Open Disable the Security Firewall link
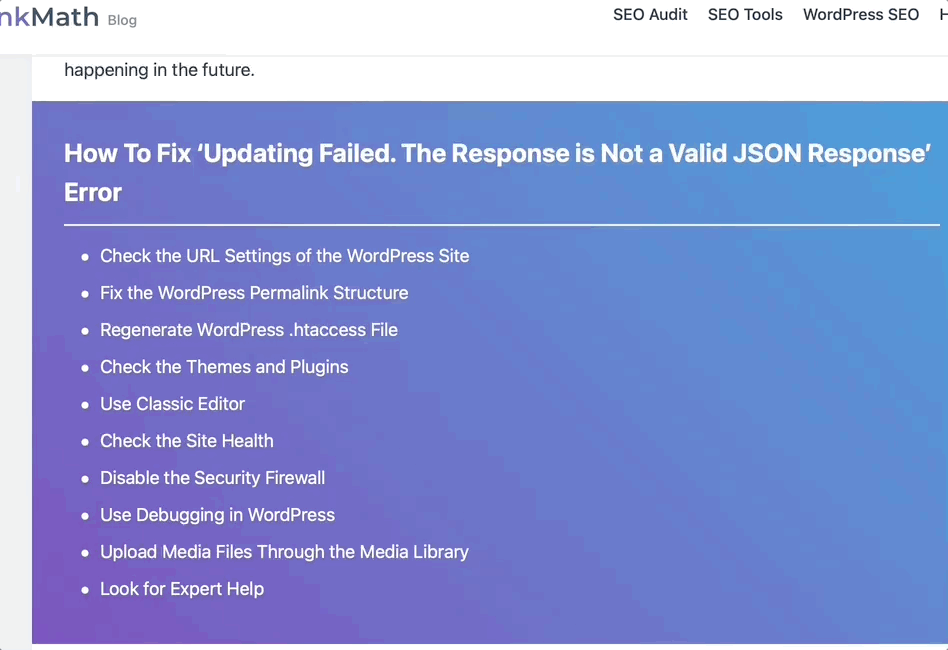The width and height of the screenshot is (948, 650). 213,478
